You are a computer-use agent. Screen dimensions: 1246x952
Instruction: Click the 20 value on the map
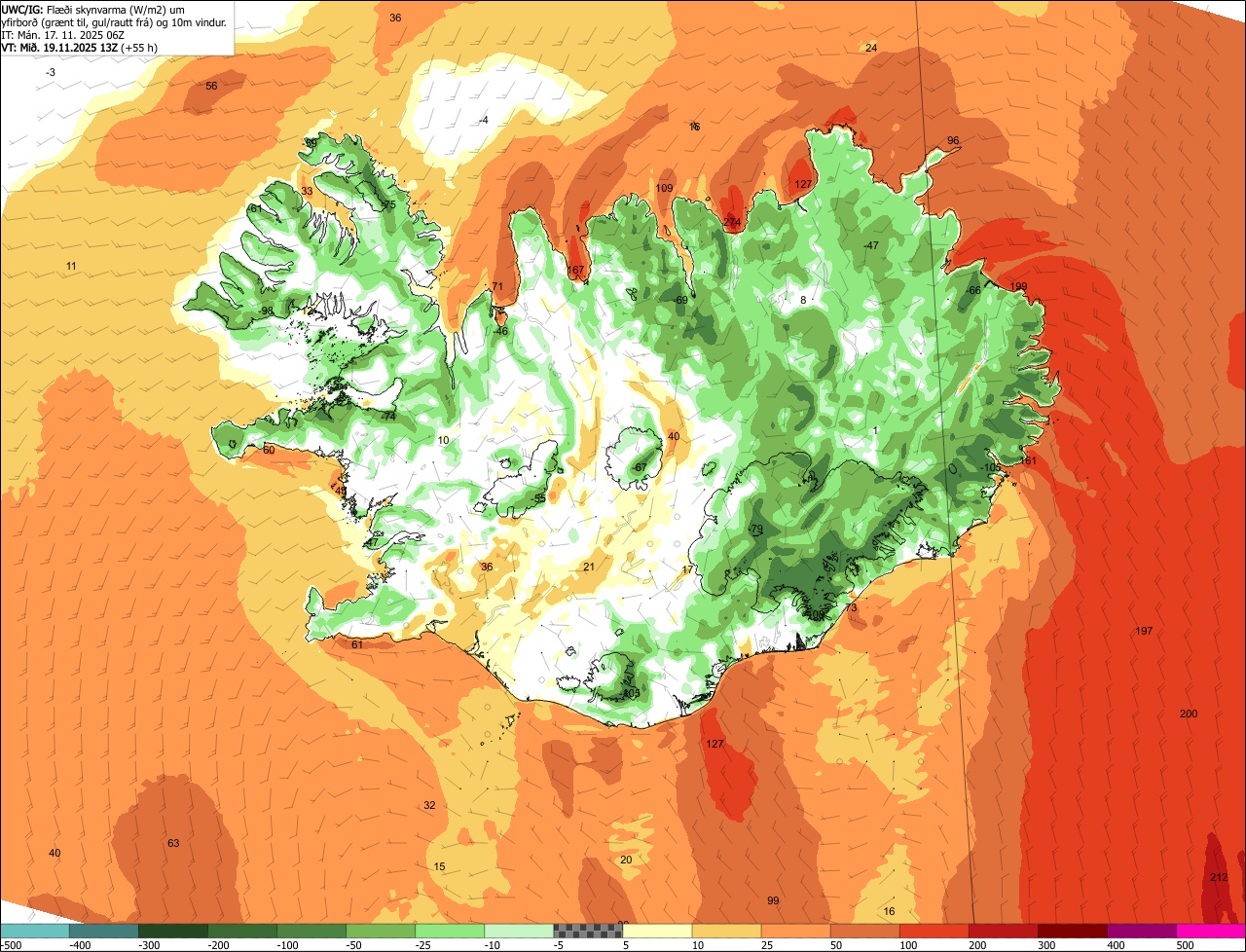click(x=626, y=860)
